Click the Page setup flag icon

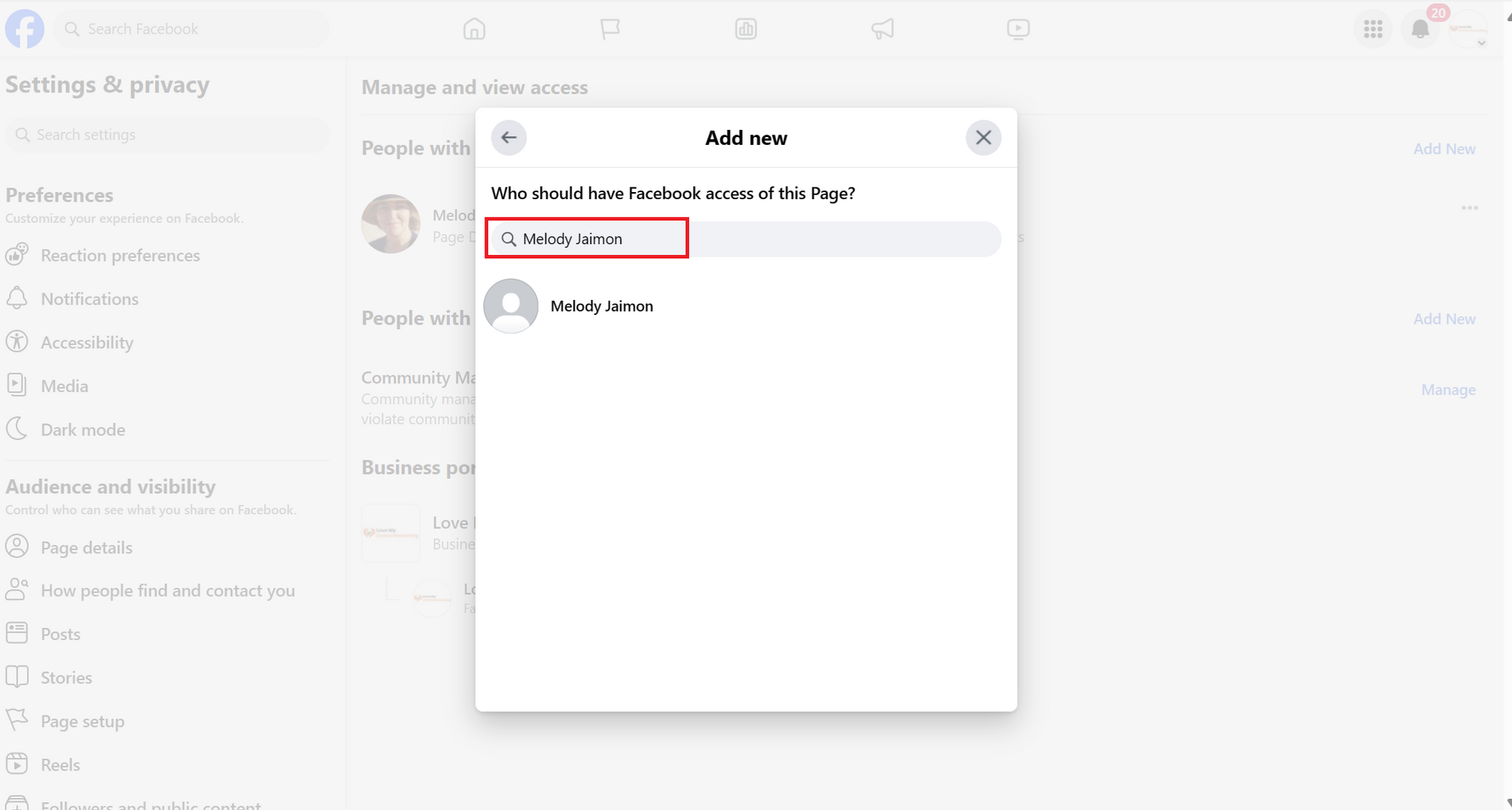pos(17,720)
